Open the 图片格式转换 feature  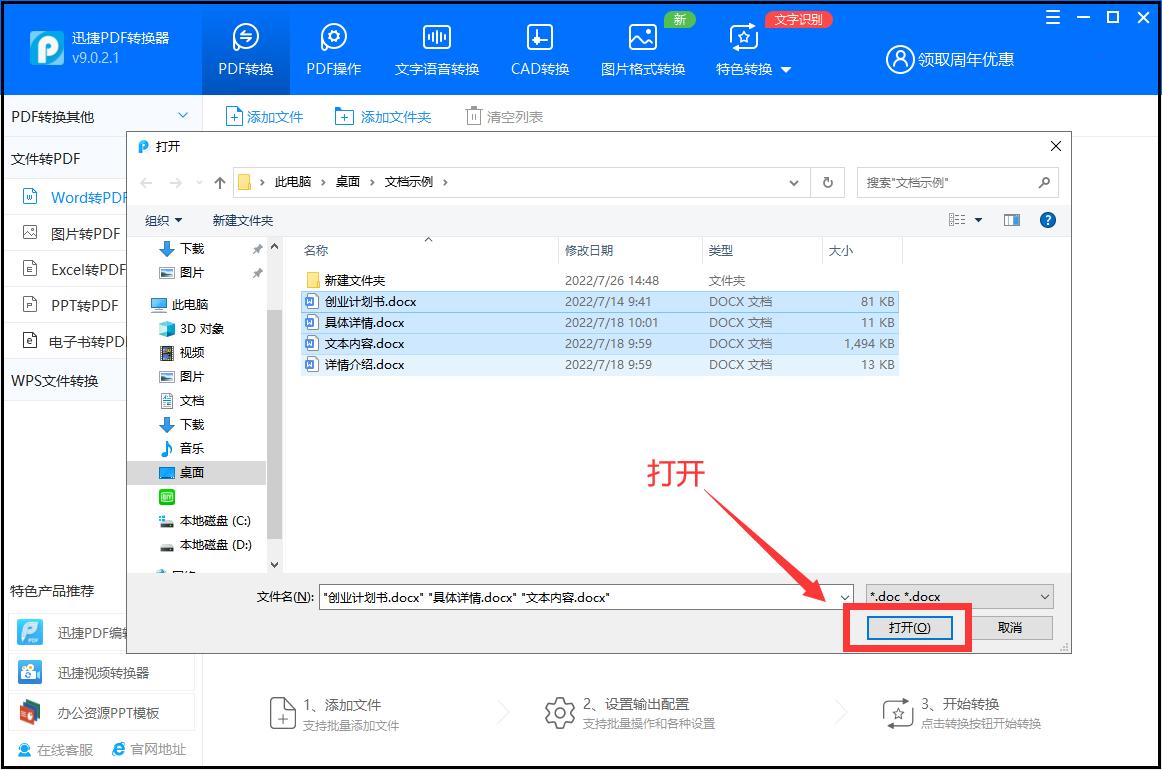click(x=642, y=47)
